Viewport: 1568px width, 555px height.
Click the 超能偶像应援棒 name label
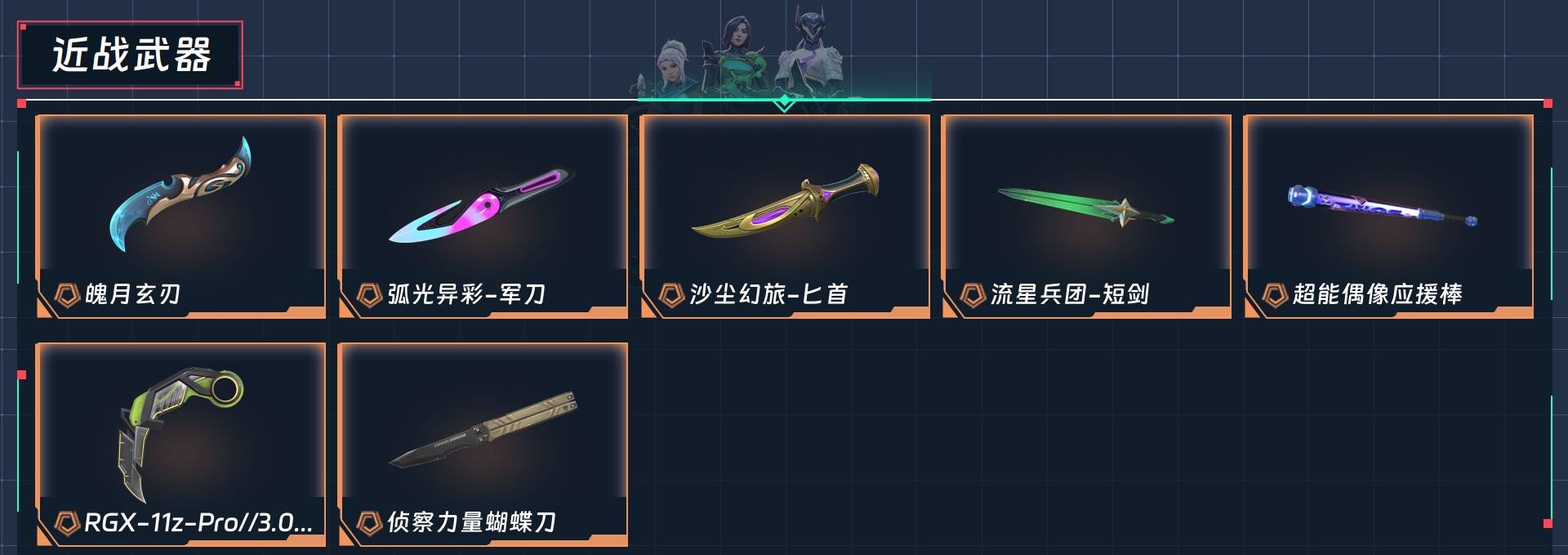click(x=1378, y=294)
